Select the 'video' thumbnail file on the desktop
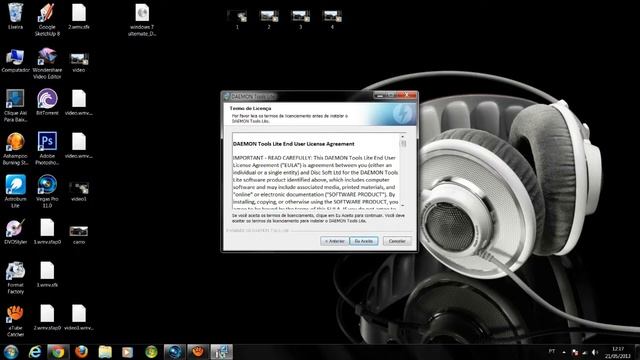 tap(79, 61)
